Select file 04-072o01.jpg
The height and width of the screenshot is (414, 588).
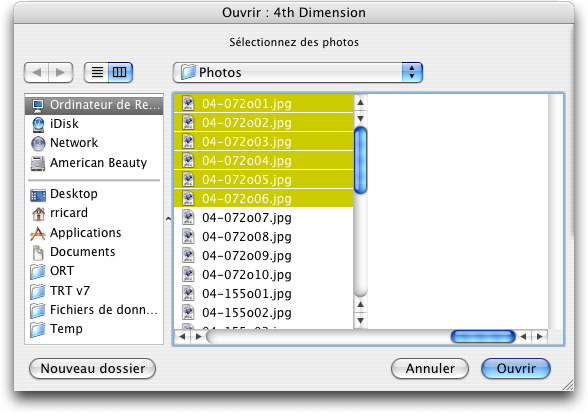[264, 103]
